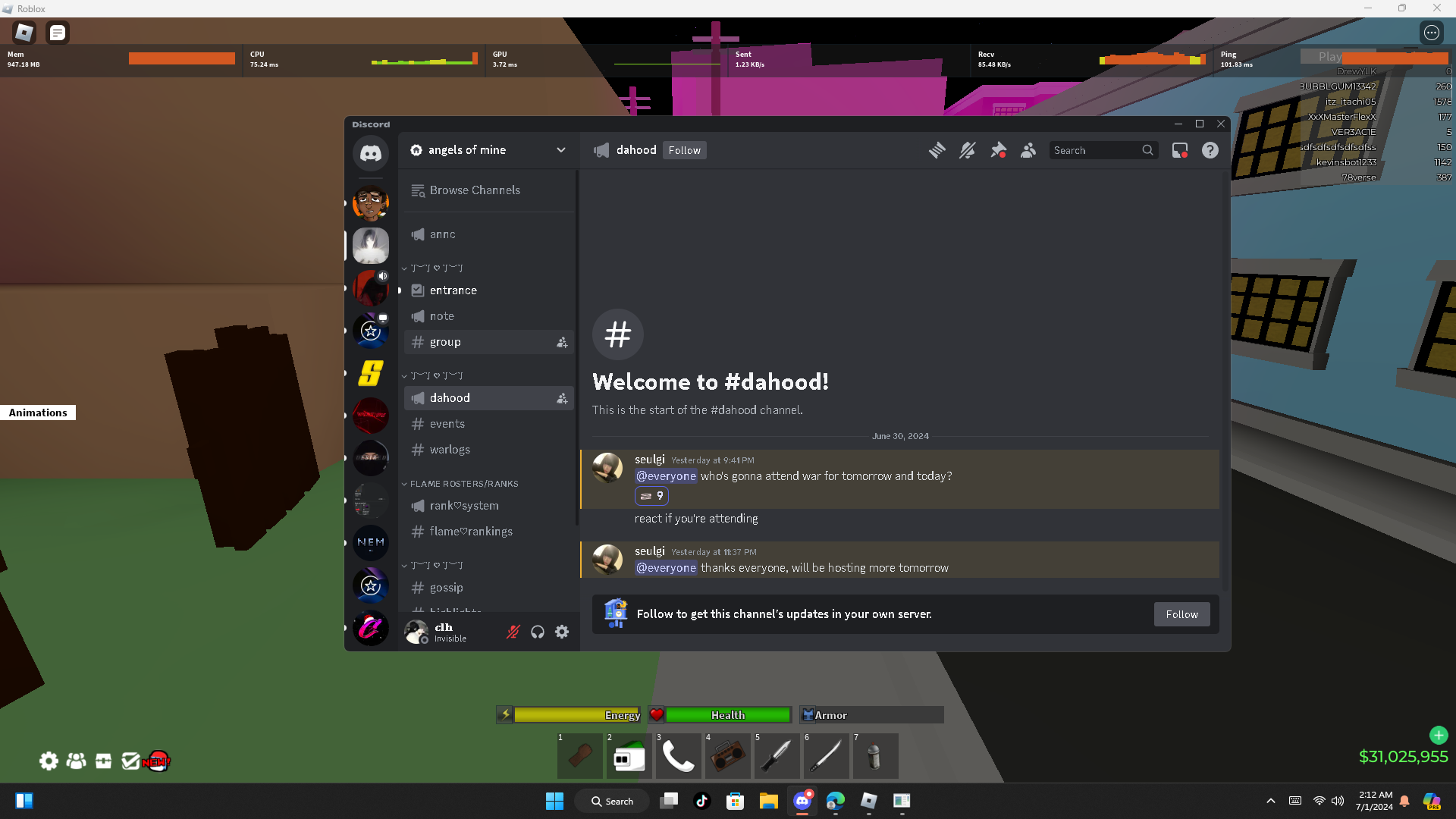The width and height of the screenshot is (1456, 819).
Task: Toggle microphone mute in user panel
Action: click(513, 632)
